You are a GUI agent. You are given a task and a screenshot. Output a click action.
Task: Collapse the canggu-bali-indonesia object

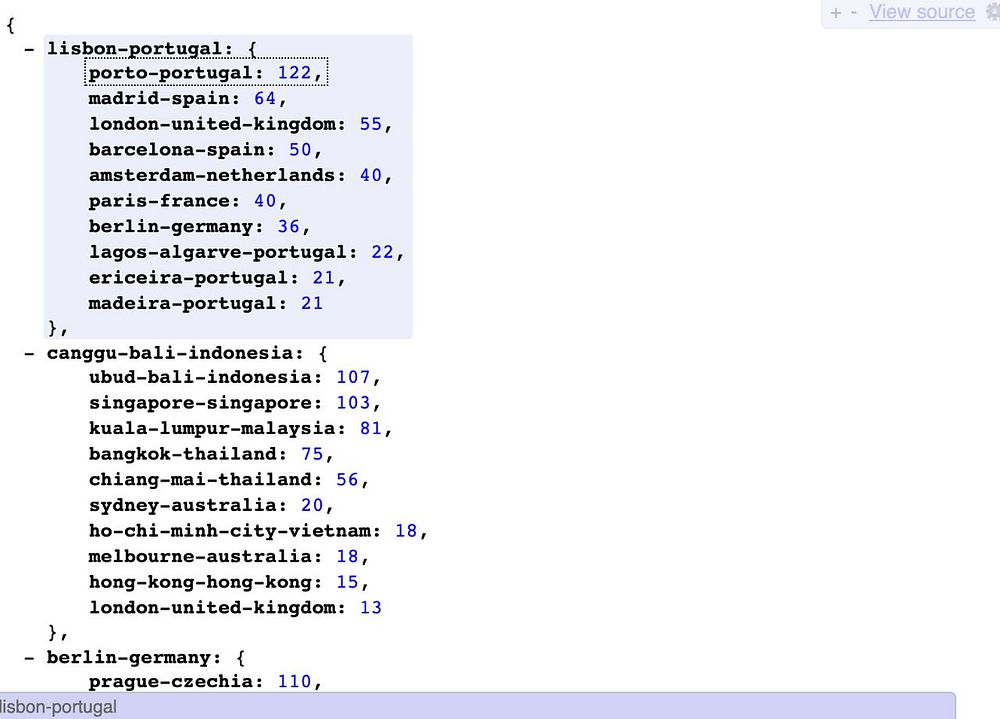(x=29, y=353)
